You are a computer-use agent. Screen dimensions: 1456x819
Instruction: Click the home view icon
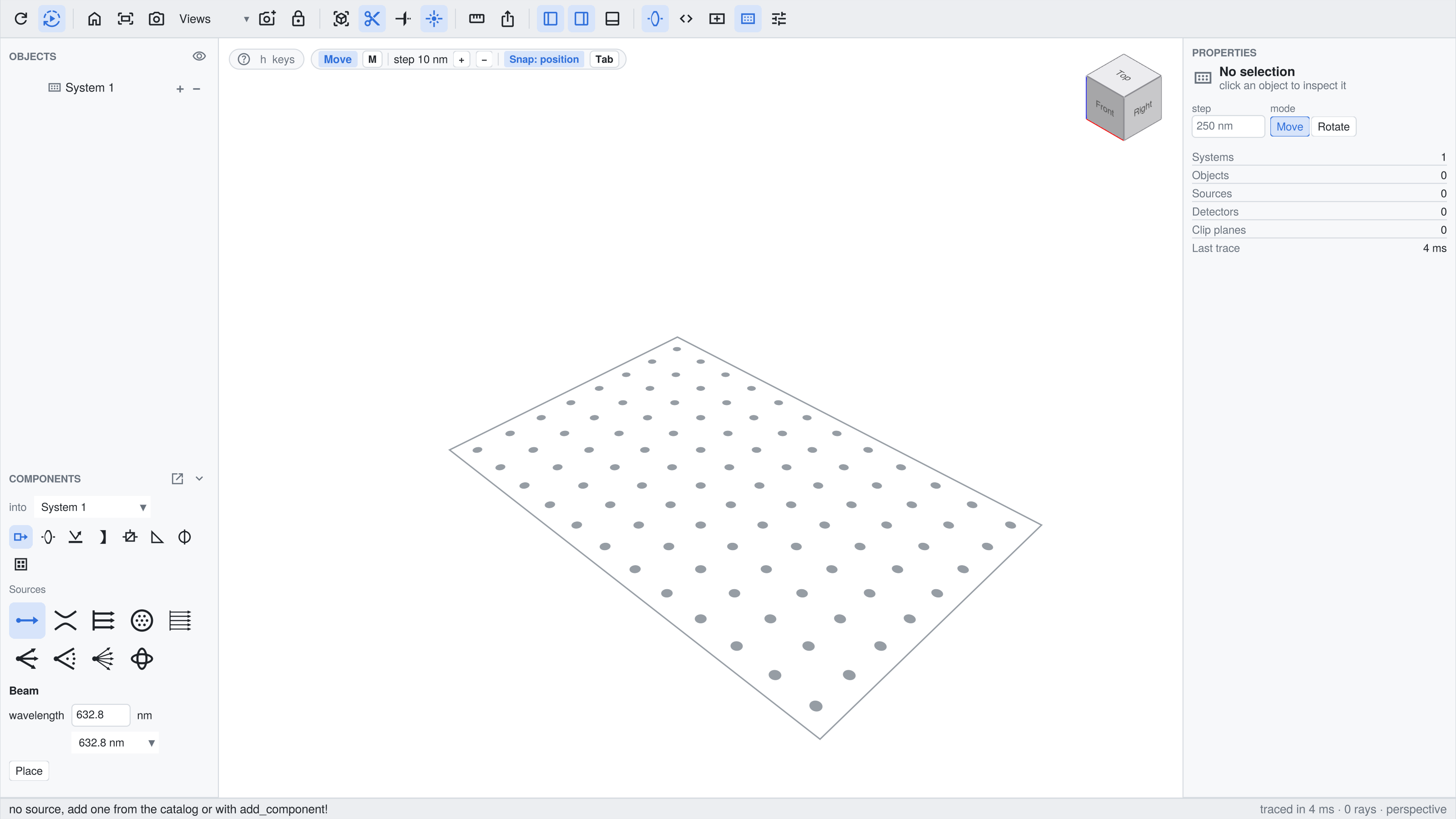(94, 19)
